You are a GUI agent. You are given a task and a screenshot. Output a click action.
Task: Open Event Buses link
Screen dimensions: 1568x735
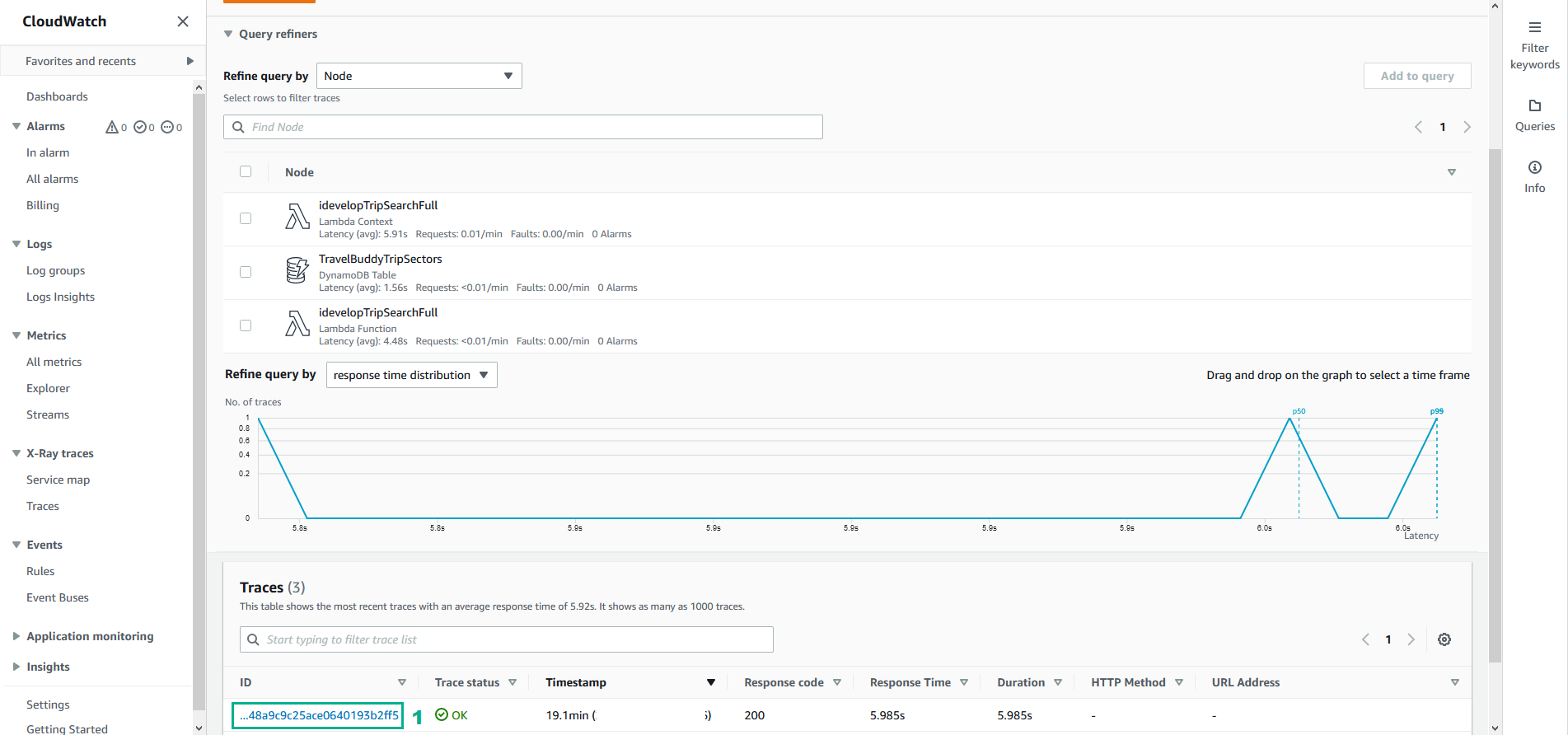[58, 597]
